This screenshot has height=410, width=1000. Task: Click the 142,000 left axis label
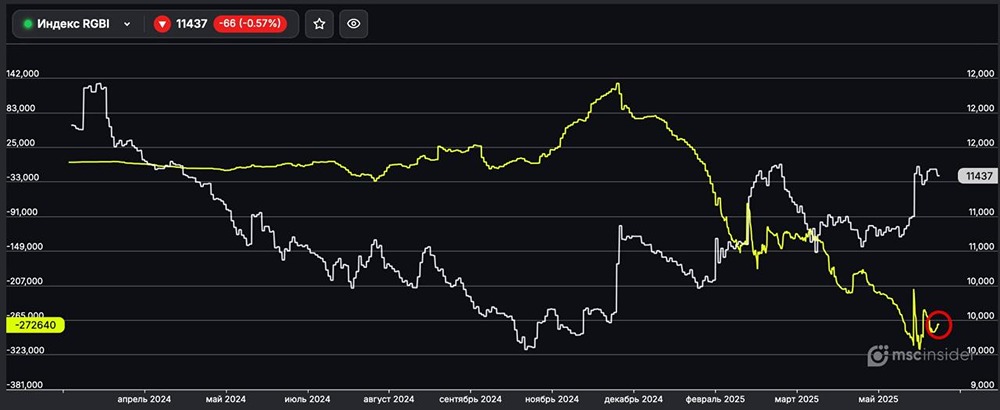click(x=22, y=74)
